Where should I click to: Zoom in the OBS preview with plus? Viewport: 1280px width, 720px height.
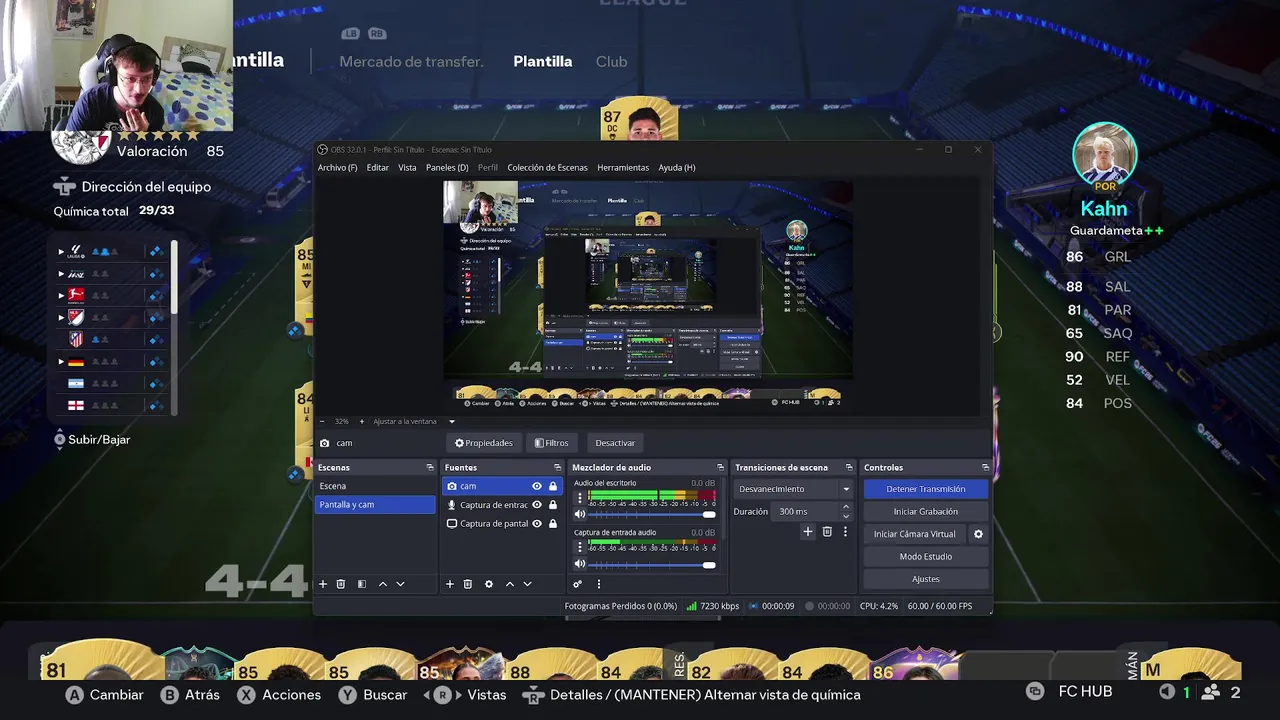point(362,421)
